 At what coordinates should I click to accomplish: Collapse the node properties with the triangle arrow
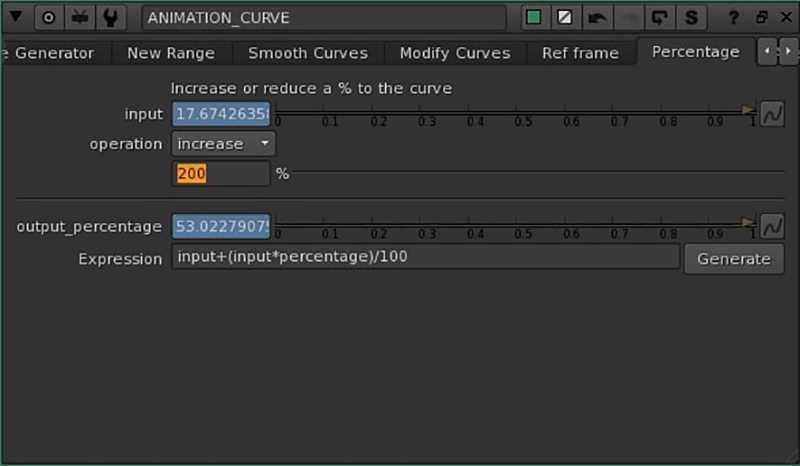click(18, 18)
